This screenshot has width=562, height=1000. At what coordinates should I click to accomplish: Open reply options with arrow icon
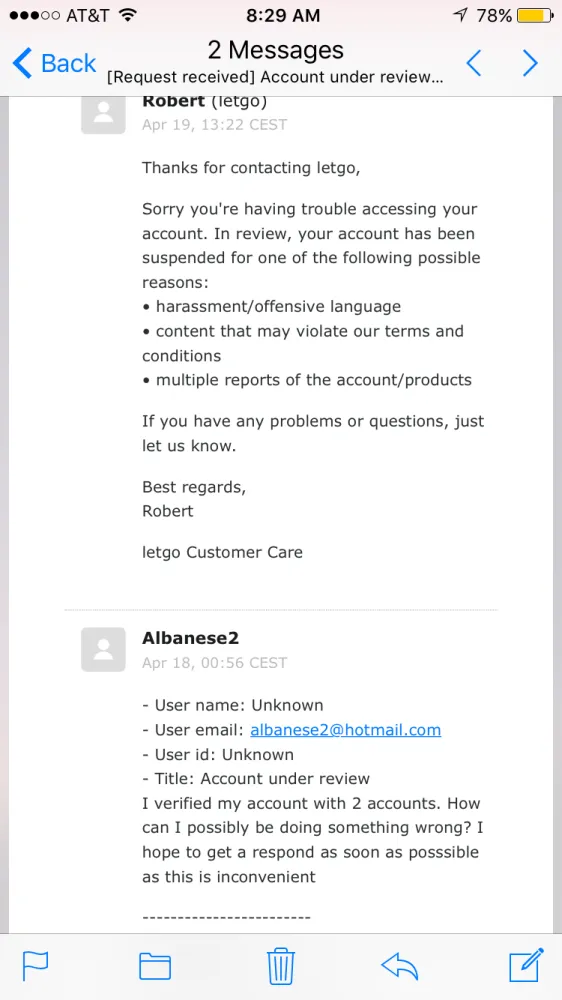(399, 966)
